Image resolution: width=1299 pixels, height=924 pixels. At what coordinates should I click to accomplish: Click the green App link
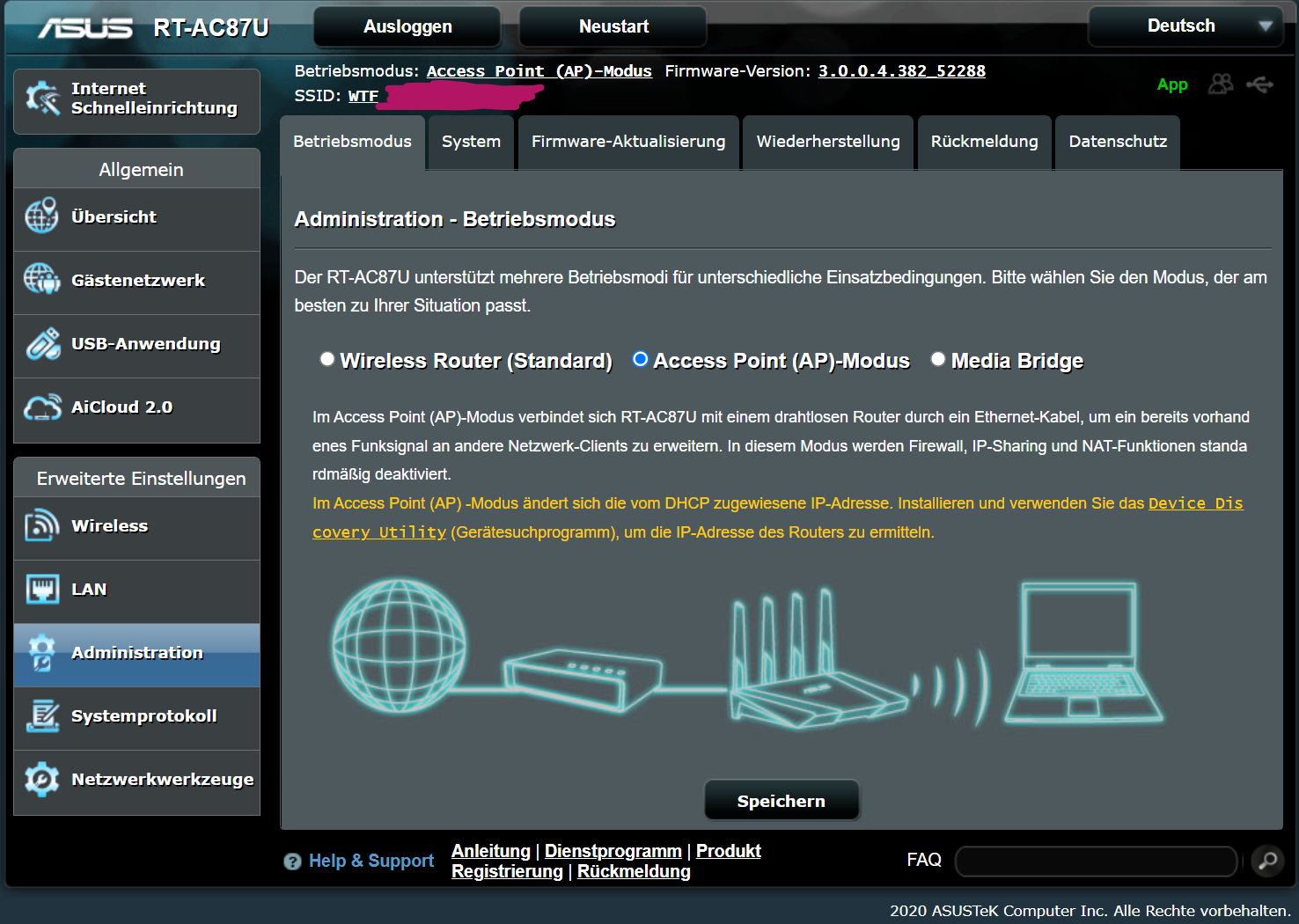(x=1172, y=84)
